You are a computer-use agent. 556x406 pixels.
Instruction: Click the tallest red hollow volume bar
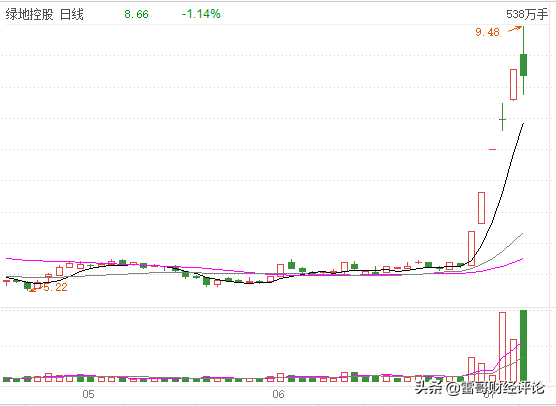(x=502, y=347)
